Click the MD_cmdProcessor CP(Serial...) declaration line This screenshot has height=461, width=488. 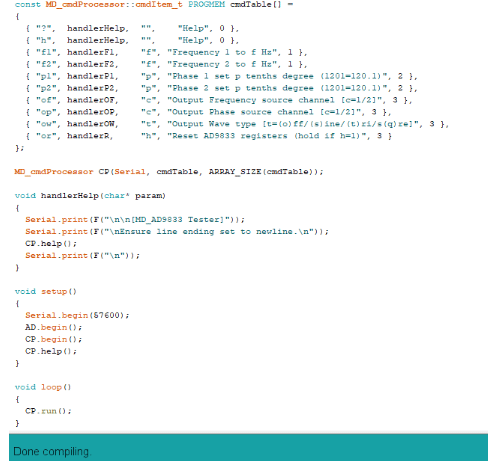coord(169,172)
